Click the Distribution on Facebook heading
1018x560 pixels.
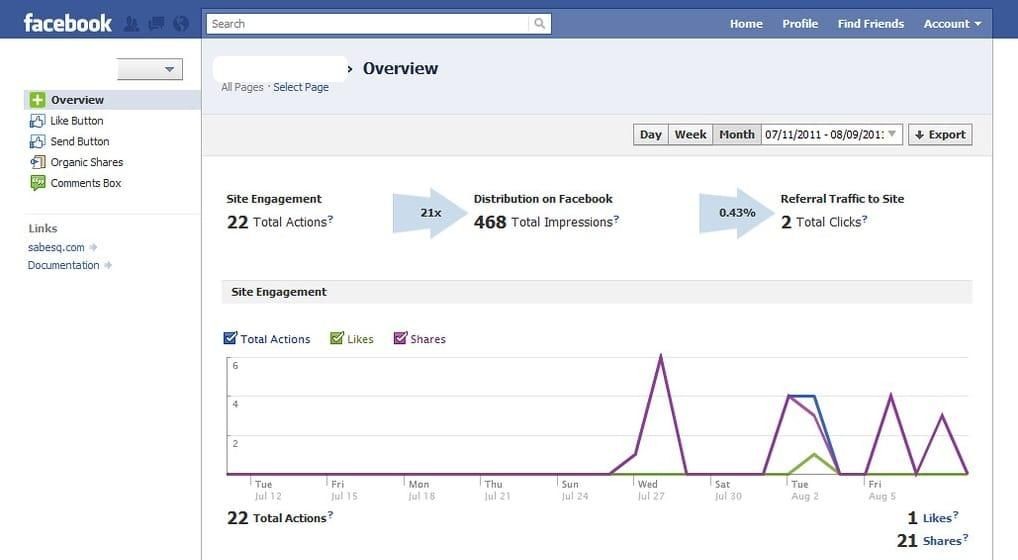tap(543, 199)
